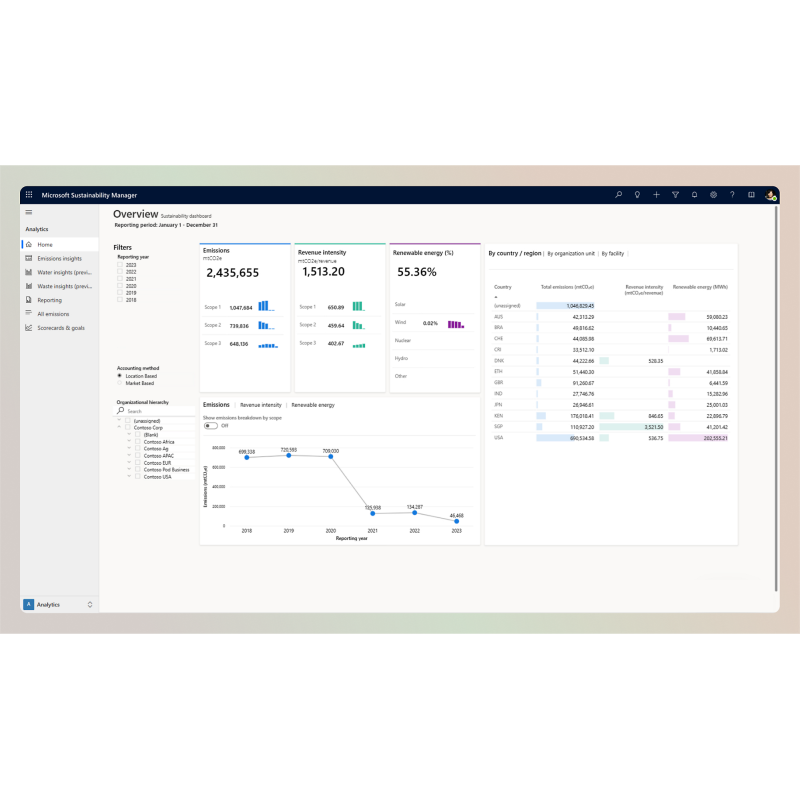Expand the Contoso Ag node
This screenshot has height=800, width=800.
click(x=129, y=448)
